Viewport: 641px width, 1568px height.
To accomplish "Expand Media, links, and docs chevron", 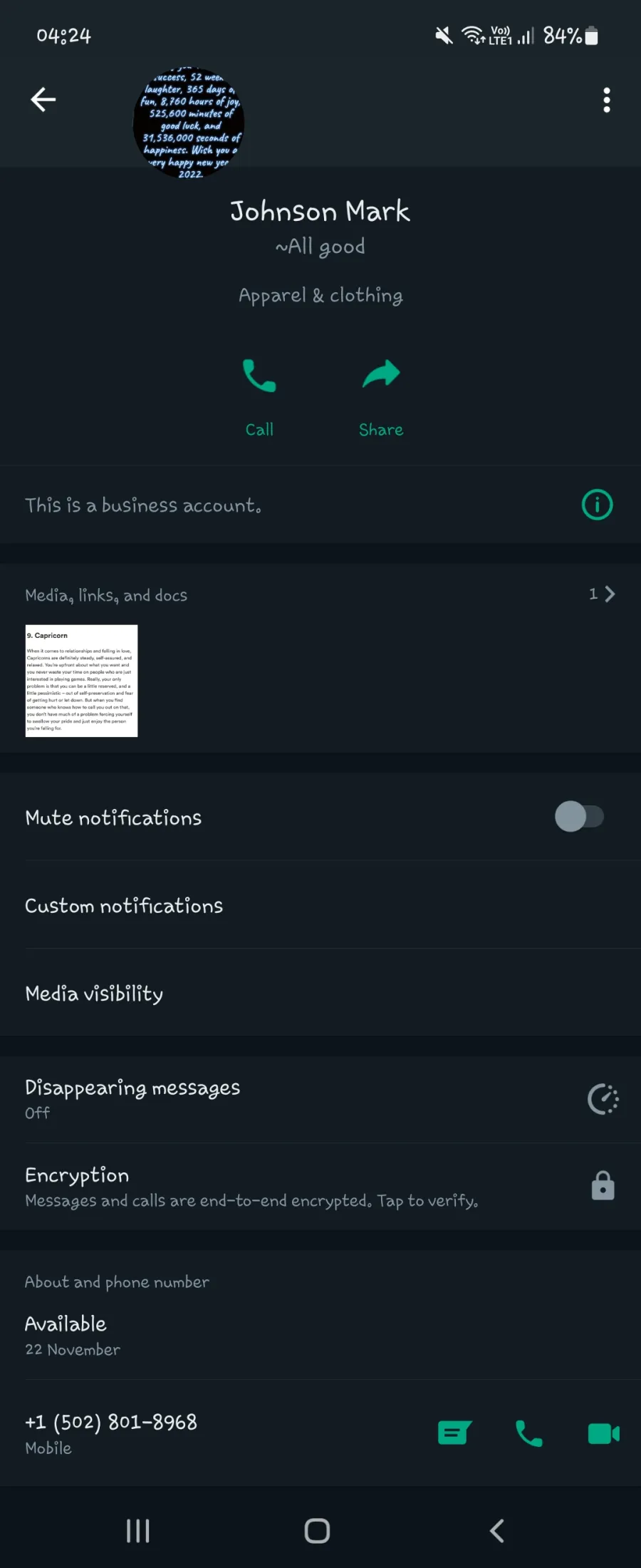I will [x=610, y=594].
